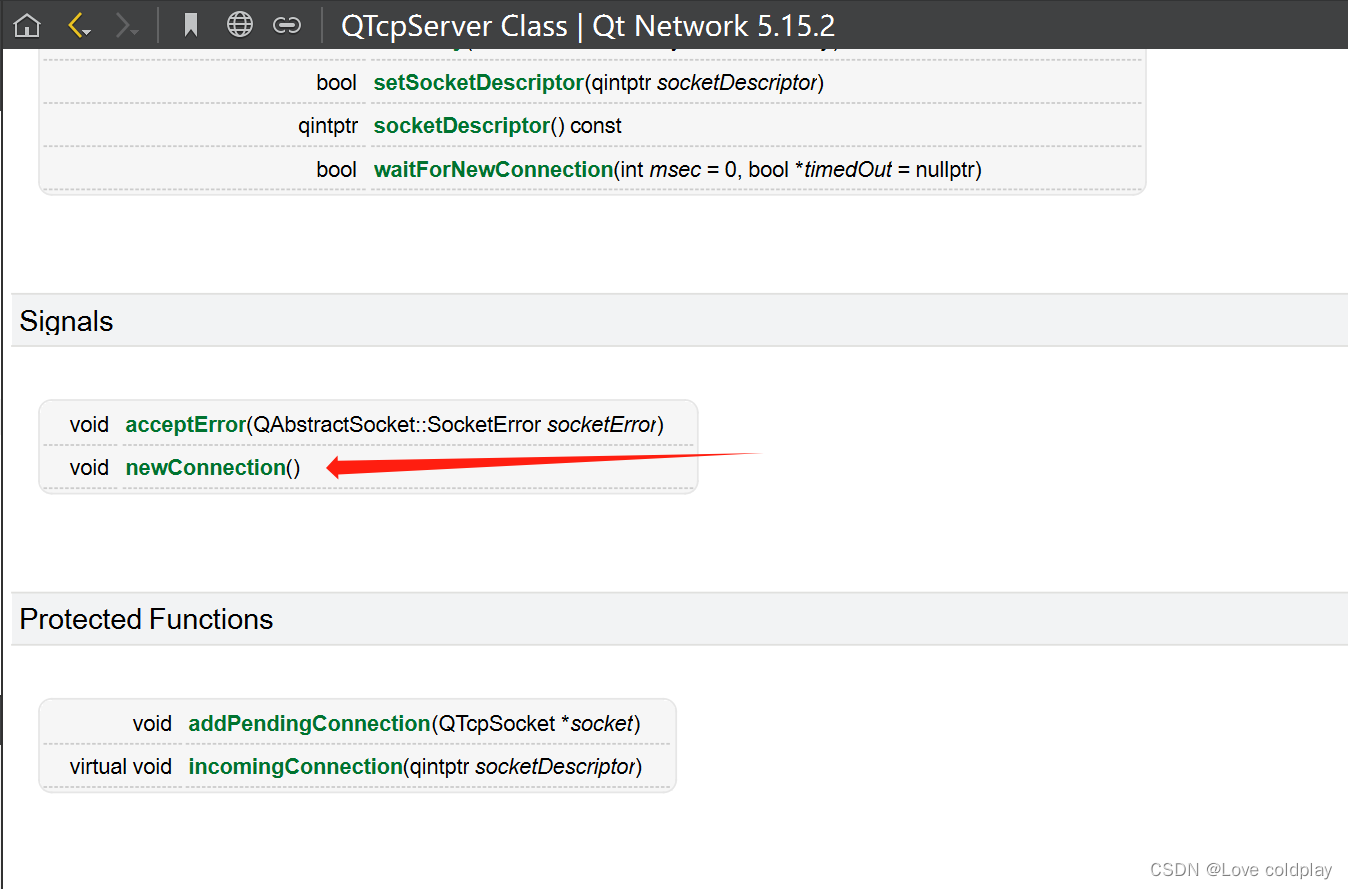Screen dimensions: 1348x889
Task: Open socketDescriptor function link
Action: (x=462, y=126)
